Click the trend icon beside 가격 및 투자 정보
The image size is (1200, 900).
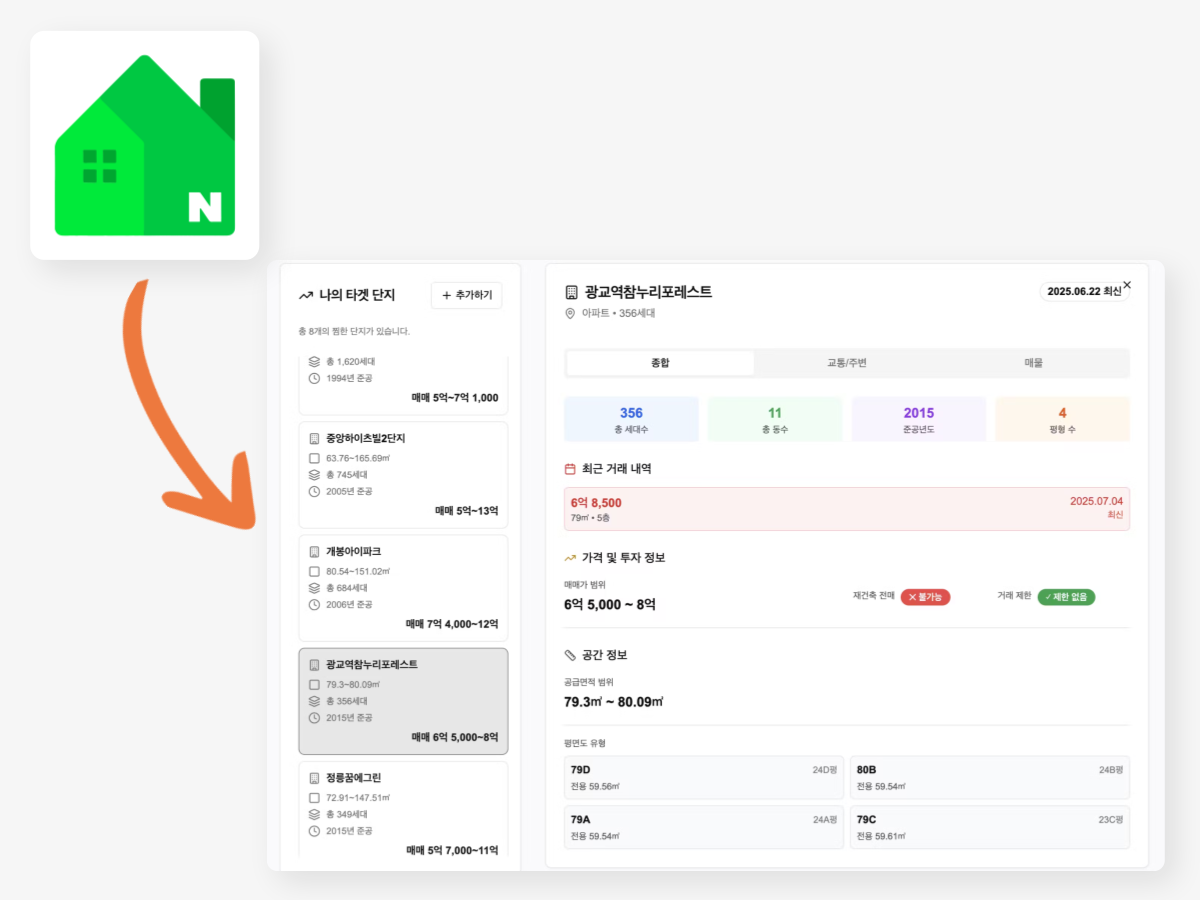tap(570, 558)
